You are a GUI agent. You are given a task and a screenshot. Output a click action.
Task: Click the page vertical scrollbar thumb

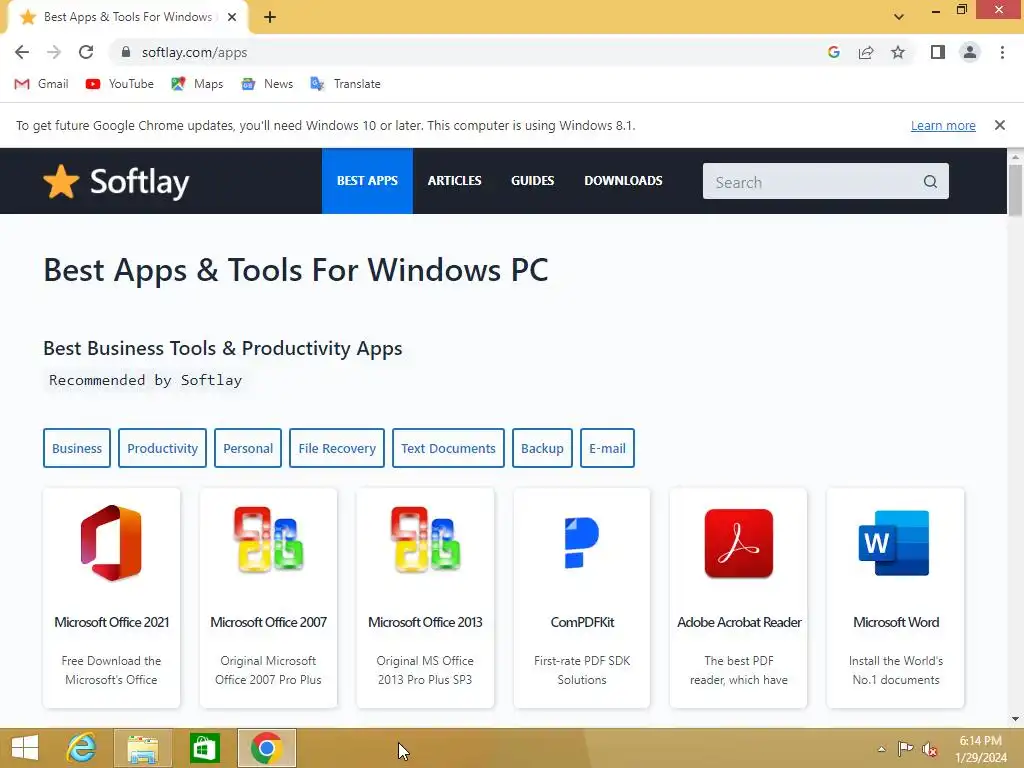1015,189
